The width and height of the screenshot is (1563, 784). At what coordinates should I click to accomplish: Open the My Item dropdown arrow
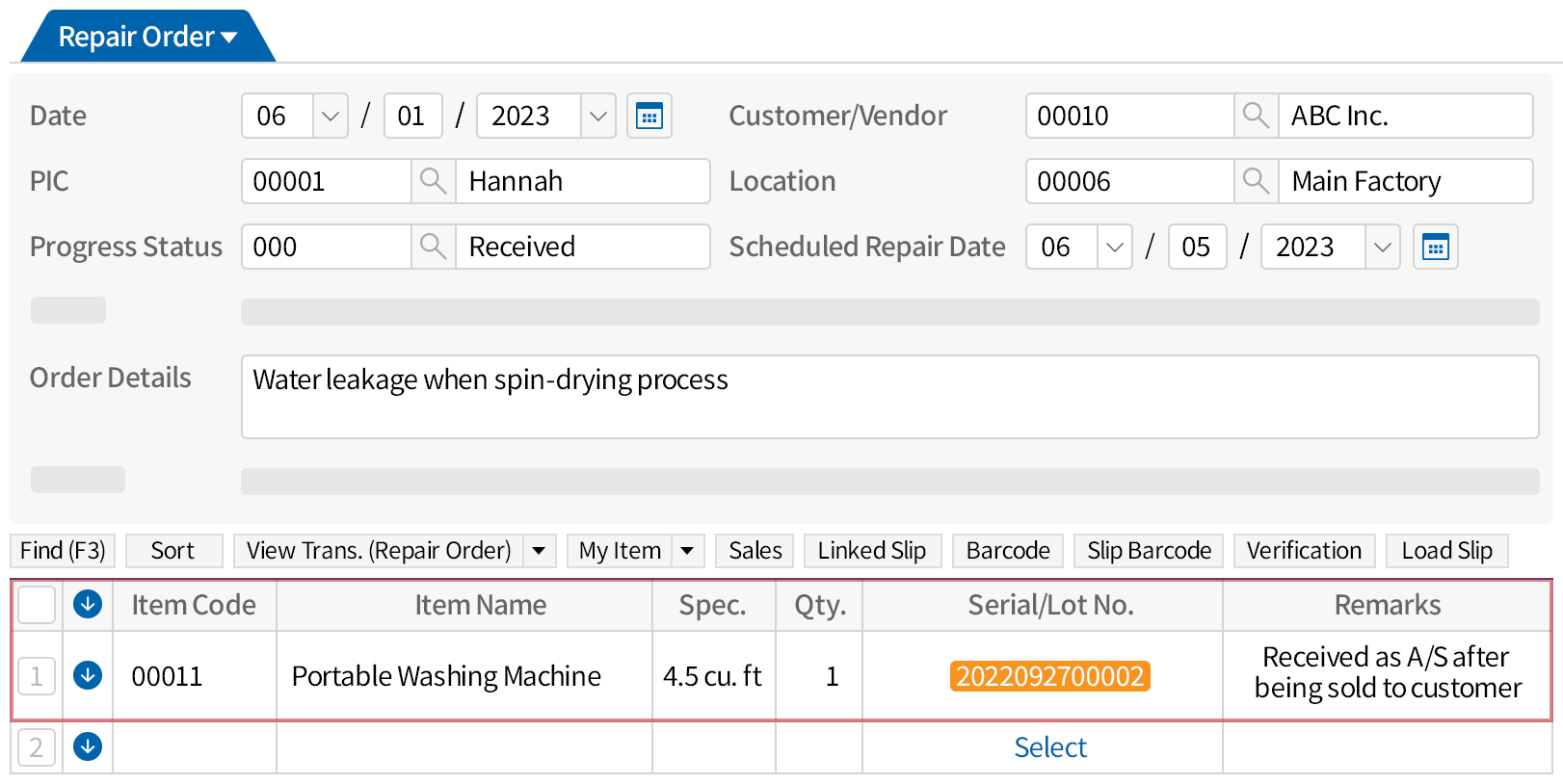pyautogui.click(x=687, y=551)
